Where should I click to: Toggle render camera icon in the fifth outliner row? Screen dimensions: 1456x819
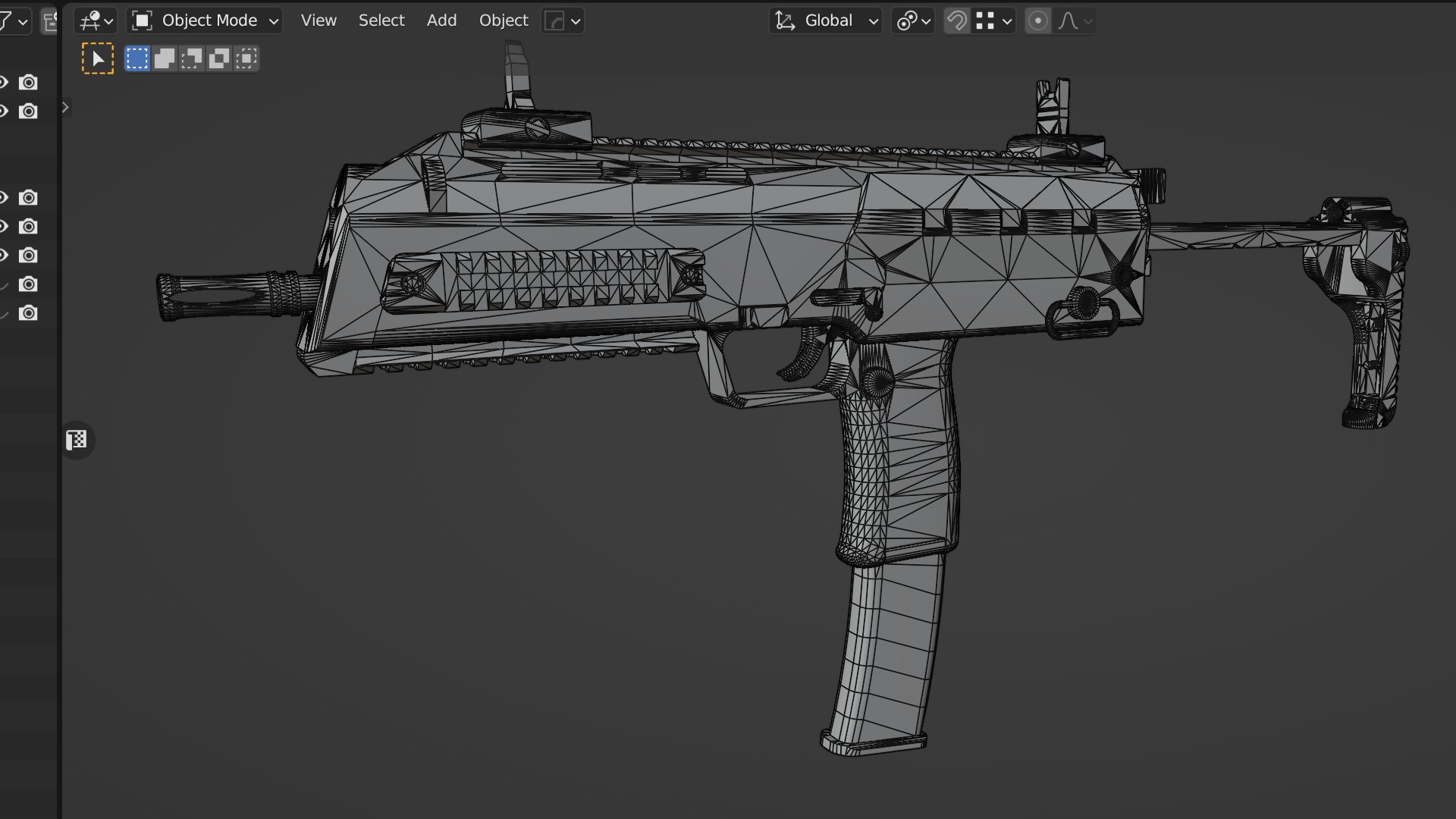click(28, 255)
